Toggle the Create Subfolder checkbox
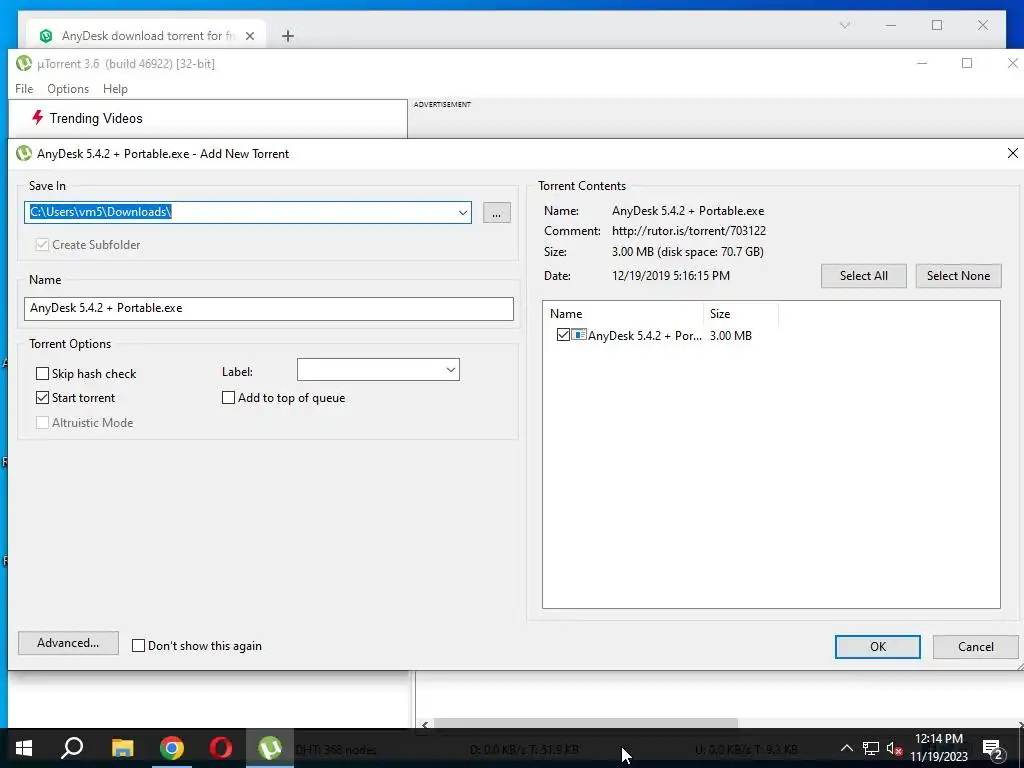The image size is (1024, 768). [x=42, y=245]
